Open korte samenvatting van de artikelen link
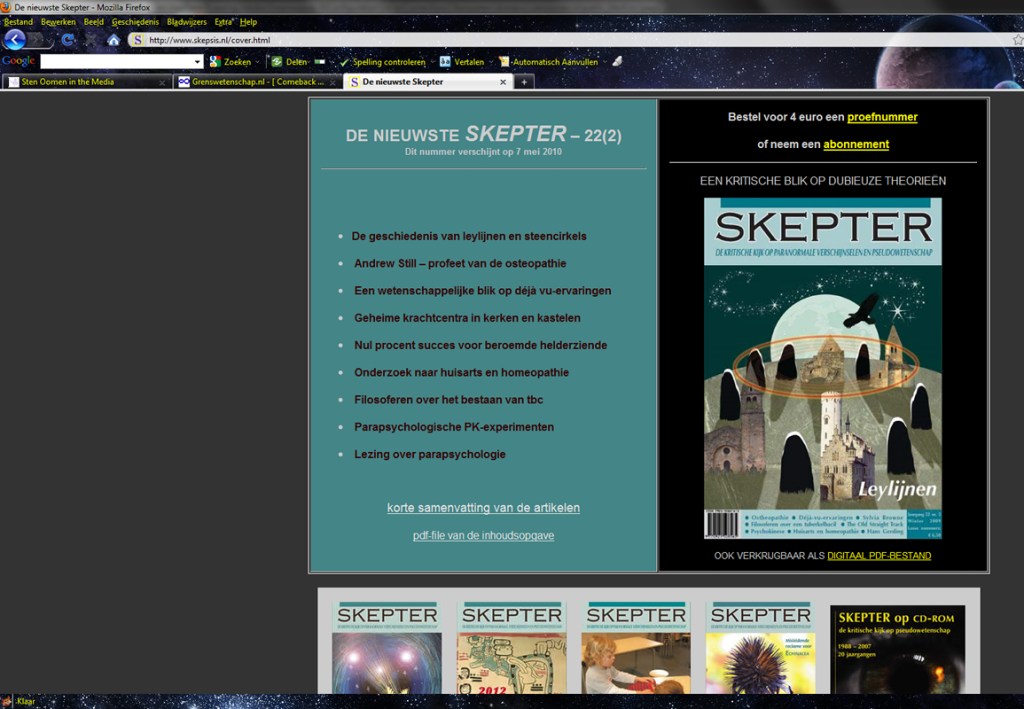Screen dimensions: 1024x709 [x=483, y=508]
